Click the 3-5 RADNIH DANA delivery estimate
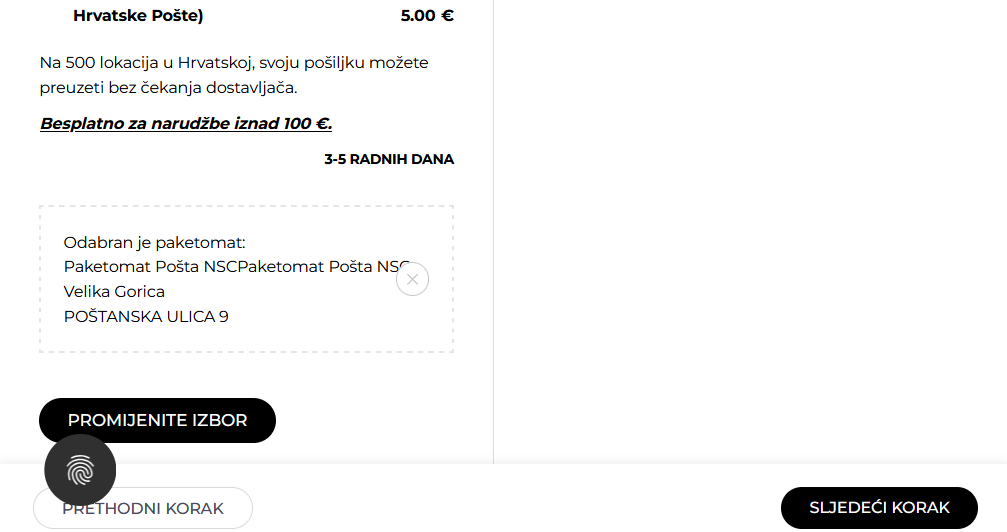 389,159
